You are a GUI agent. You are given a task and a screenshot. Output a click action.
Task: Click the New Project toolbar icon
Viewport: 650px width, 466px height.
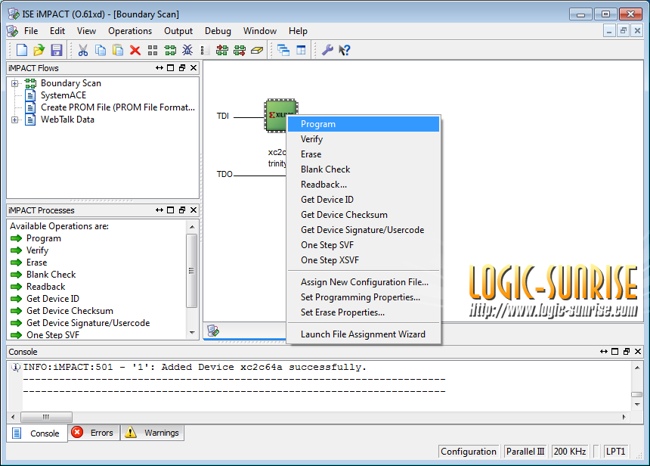[x=22, y=50]
